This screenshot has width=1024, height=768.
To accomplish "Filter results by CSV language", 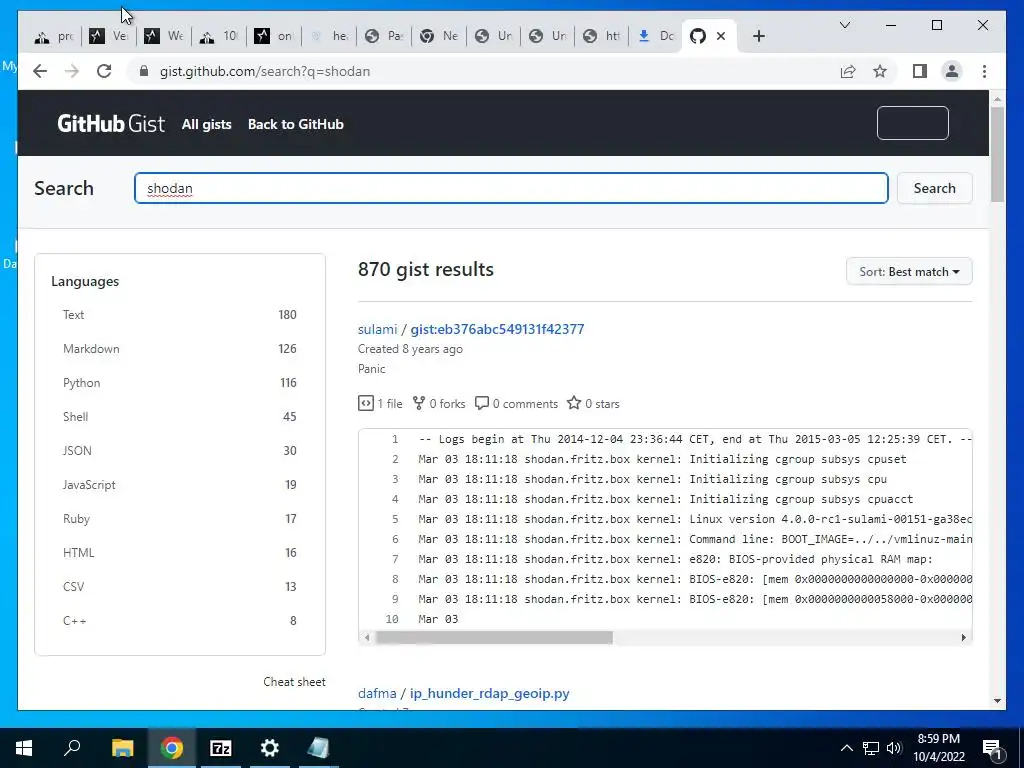I will coord(180,586).
